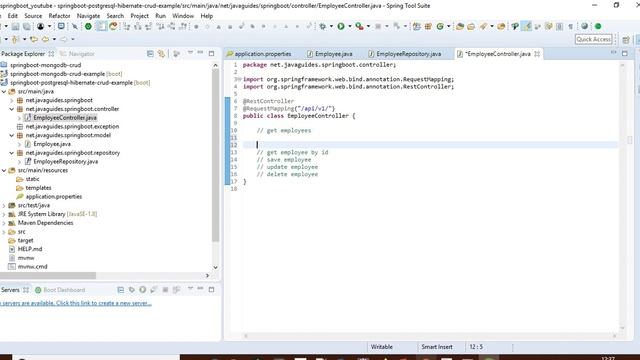This screenshot has width=640, height=360.
Task: Expand the net.javaguides.springboot package
Action: 12,100
